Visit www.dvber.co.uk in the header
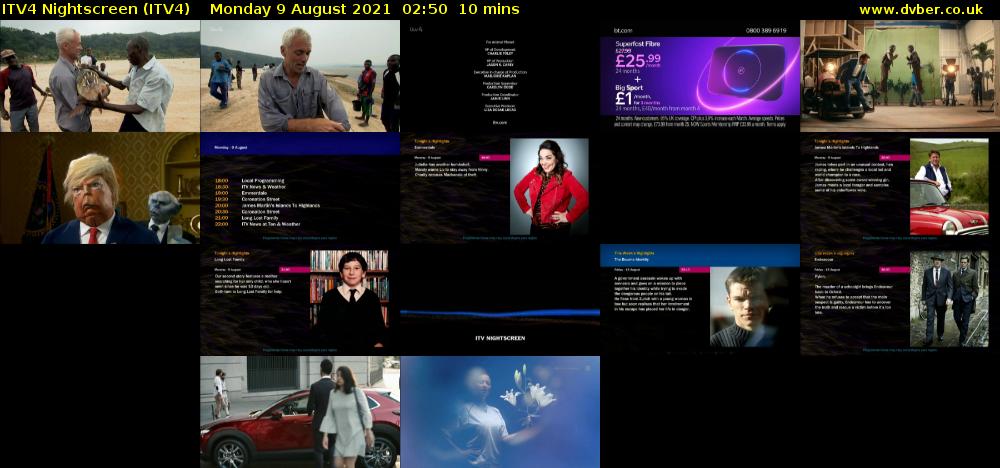Screen dimensions: 1000x468 pyautogui.click(x=921, y=10)
